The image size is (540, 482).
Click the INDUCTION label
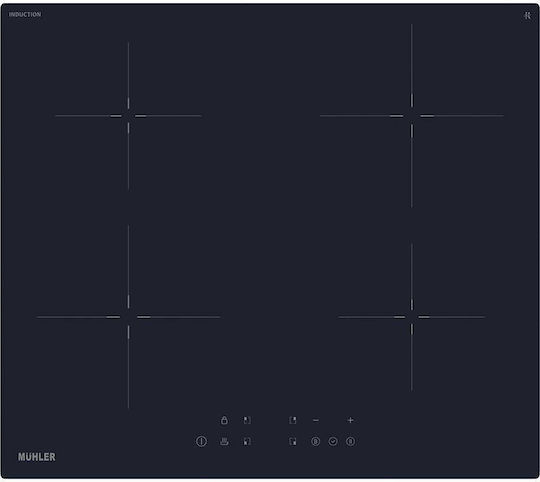click(25, 14)
